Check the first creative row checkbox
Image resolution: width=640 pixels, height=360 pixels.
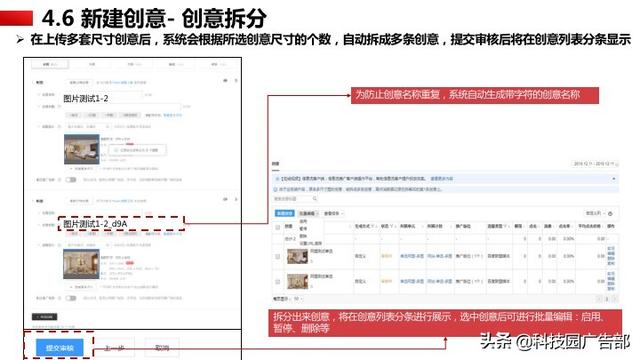tap(278, 256)
